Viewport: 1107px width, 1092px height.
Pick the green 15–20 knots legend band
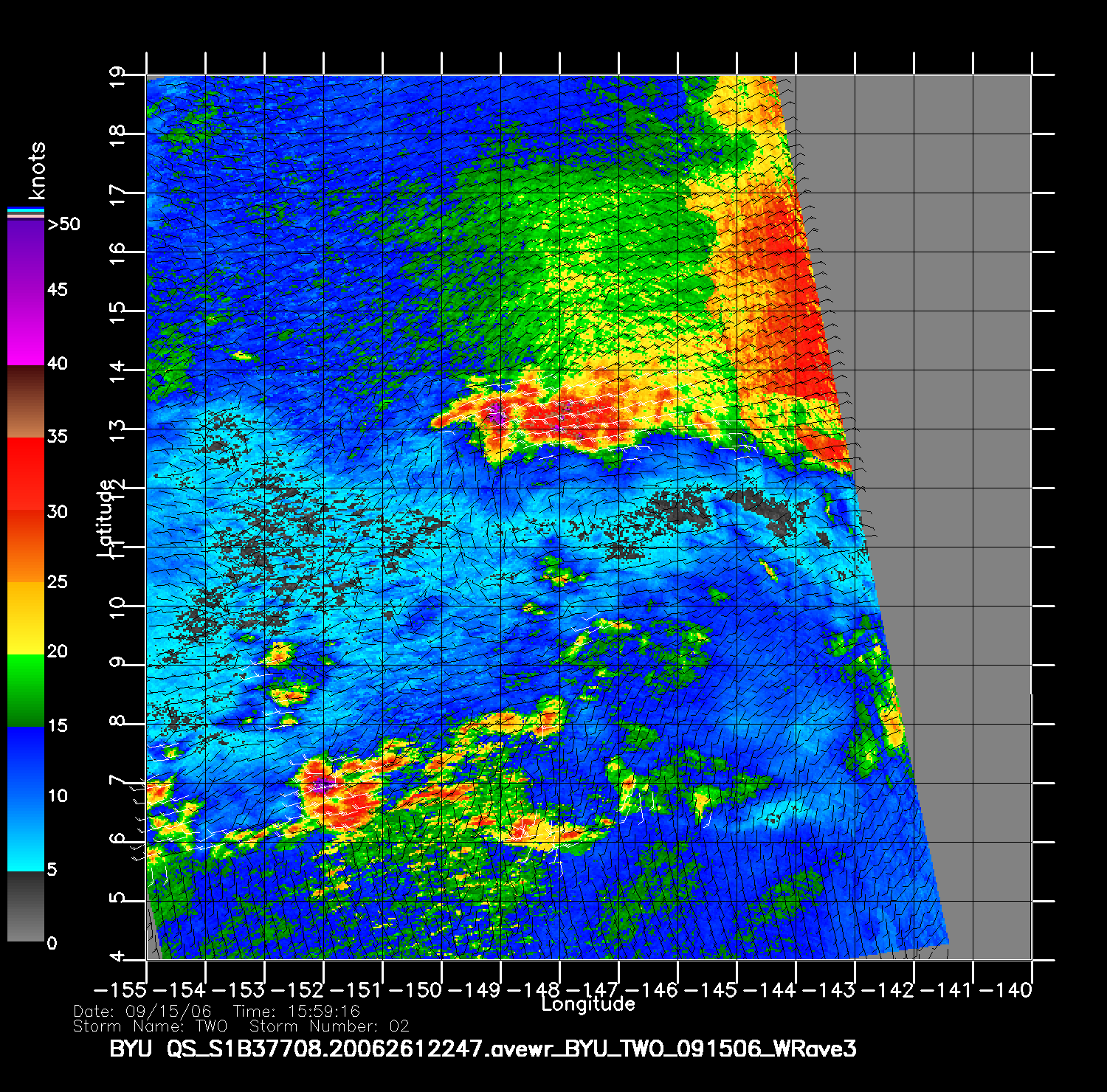click(26, 690)
